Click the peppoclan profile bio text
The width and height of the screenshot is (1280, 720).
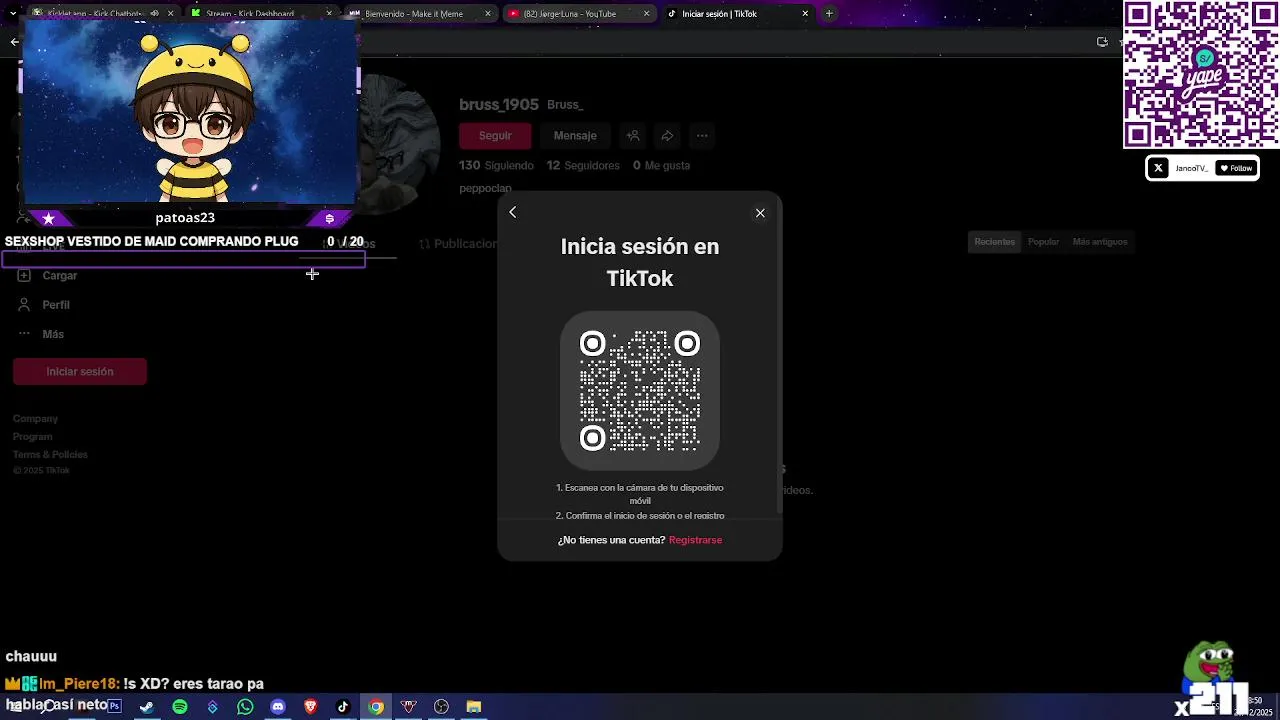pyautogui.click(x=485, y=188)
